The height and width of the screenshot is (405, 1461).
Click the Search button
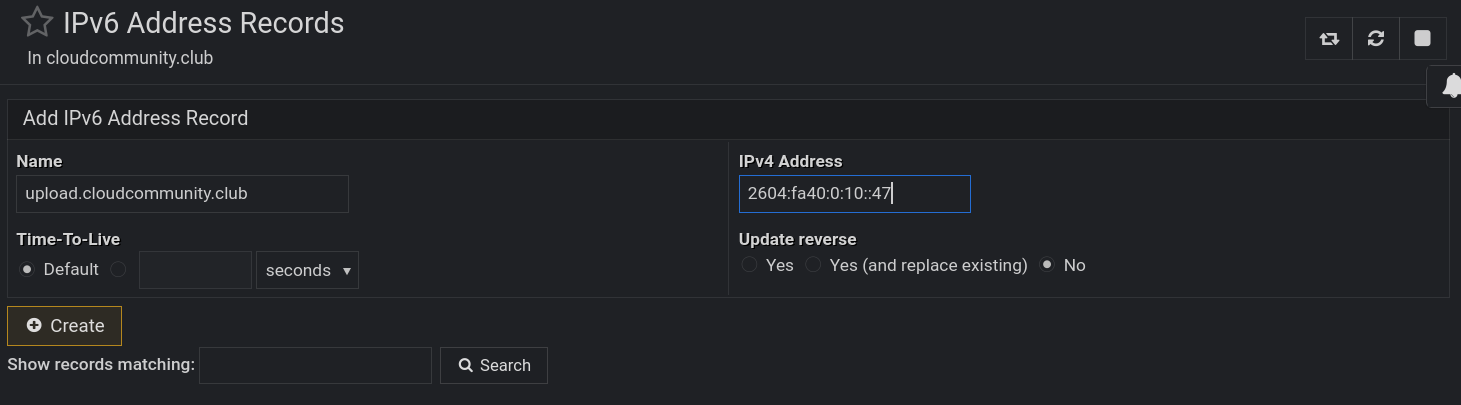(494, 365)
